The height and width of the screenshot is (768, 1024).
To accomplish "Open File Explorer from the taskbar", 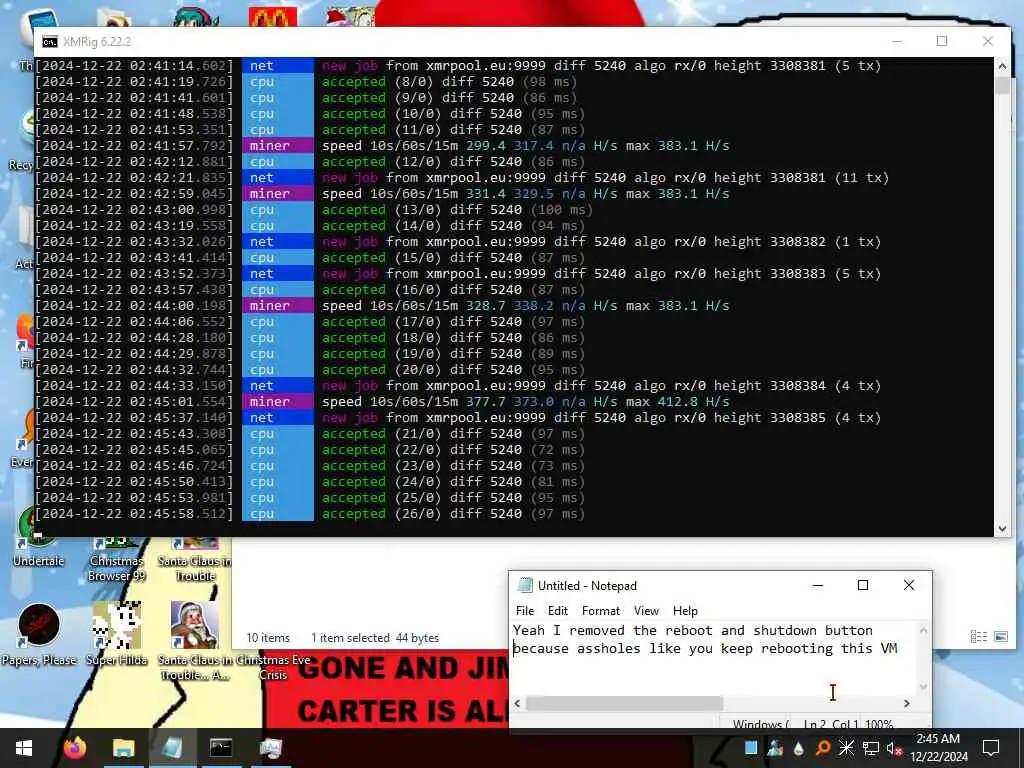I will (123, 748).
